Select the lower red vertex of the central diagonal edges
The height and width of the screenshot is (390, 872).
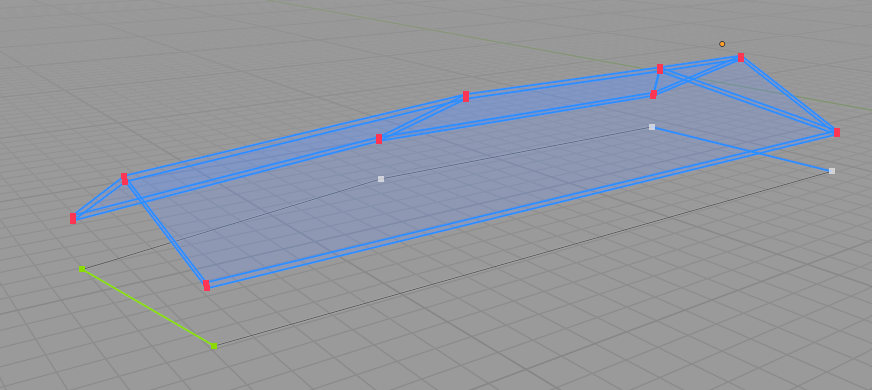(379, 139)
